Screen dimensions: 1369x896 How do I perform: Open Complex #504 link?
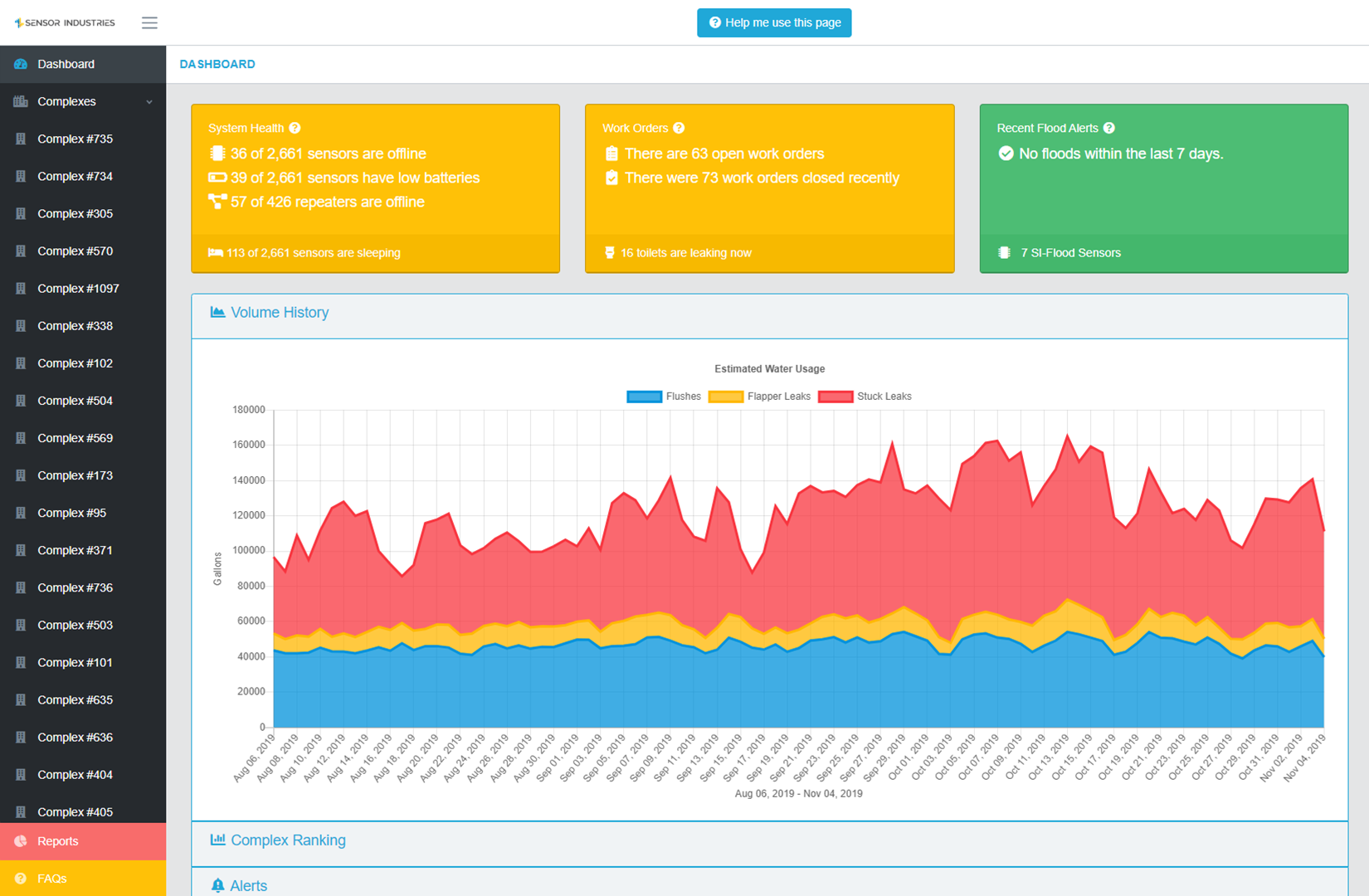[x=83, y=400]
